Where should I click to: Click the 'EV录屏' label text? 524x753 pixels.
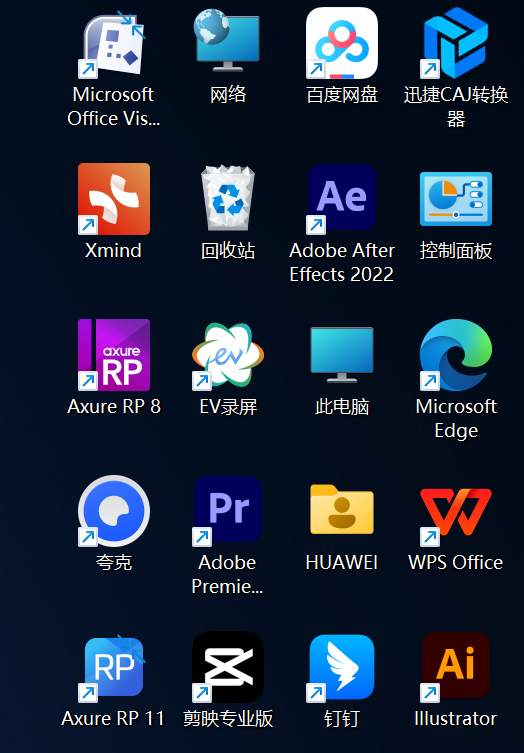228,407
